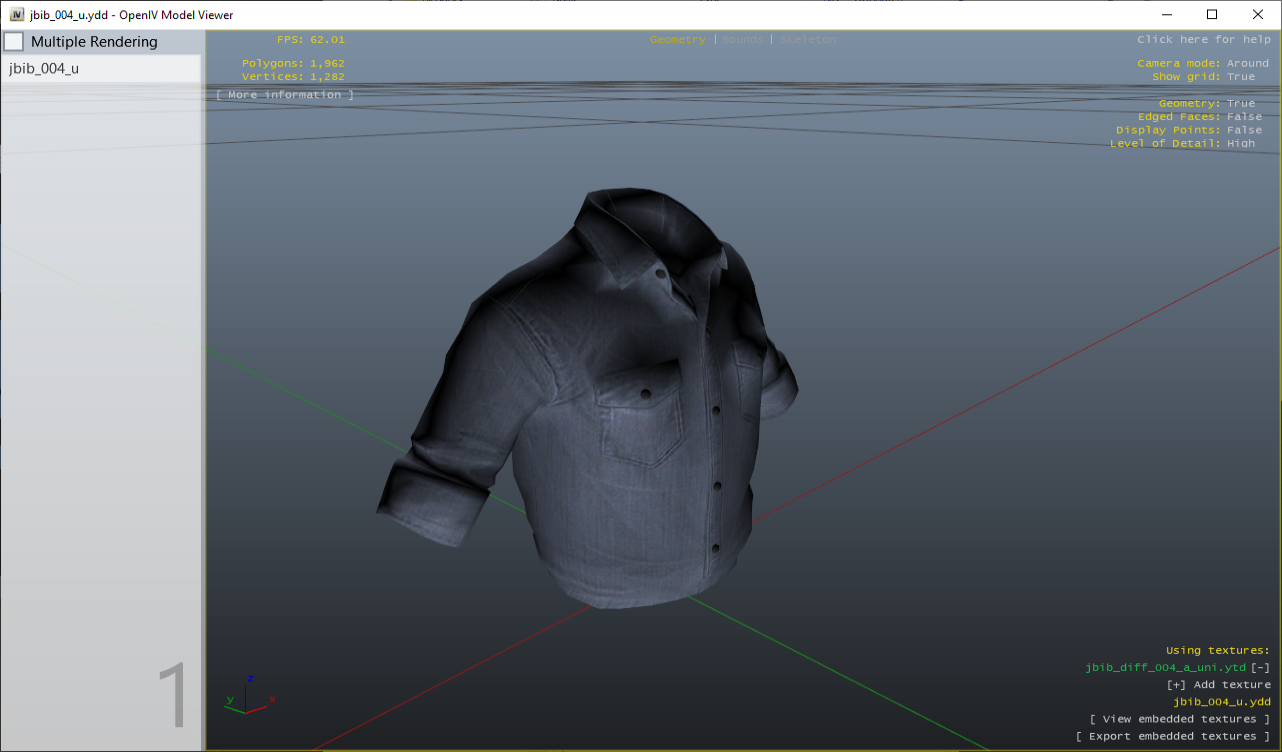Open the Geometry tab
This screenshot has width=1282, height=752.
[x=678, y=39]
